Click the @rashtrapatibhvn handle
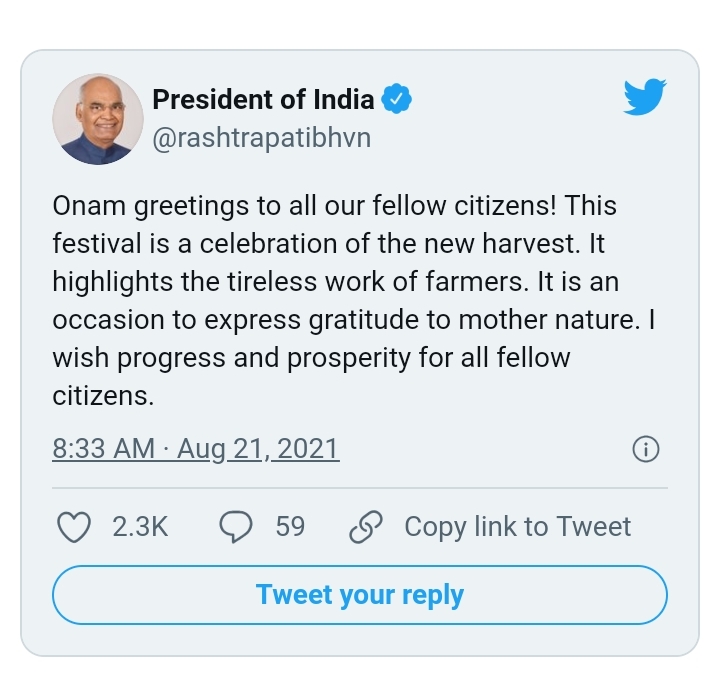Viewport: 720px width, 682px height. tap(262, 138)
